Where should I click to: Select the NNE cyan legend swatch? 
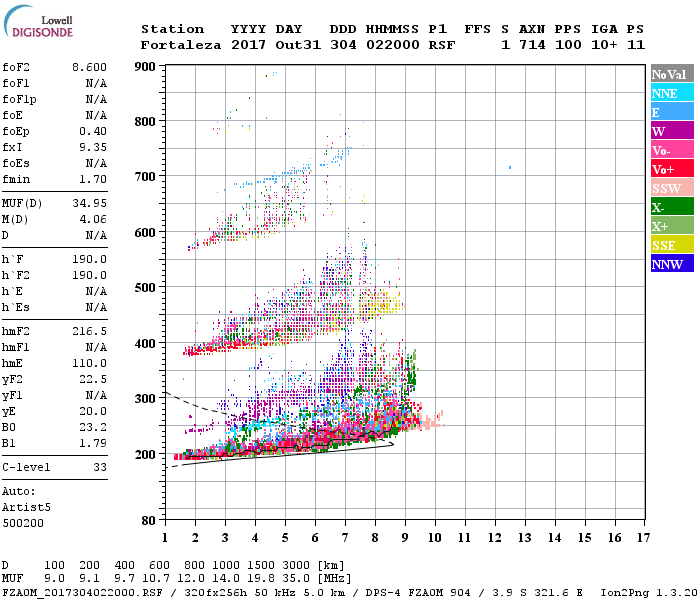[672, 93]
